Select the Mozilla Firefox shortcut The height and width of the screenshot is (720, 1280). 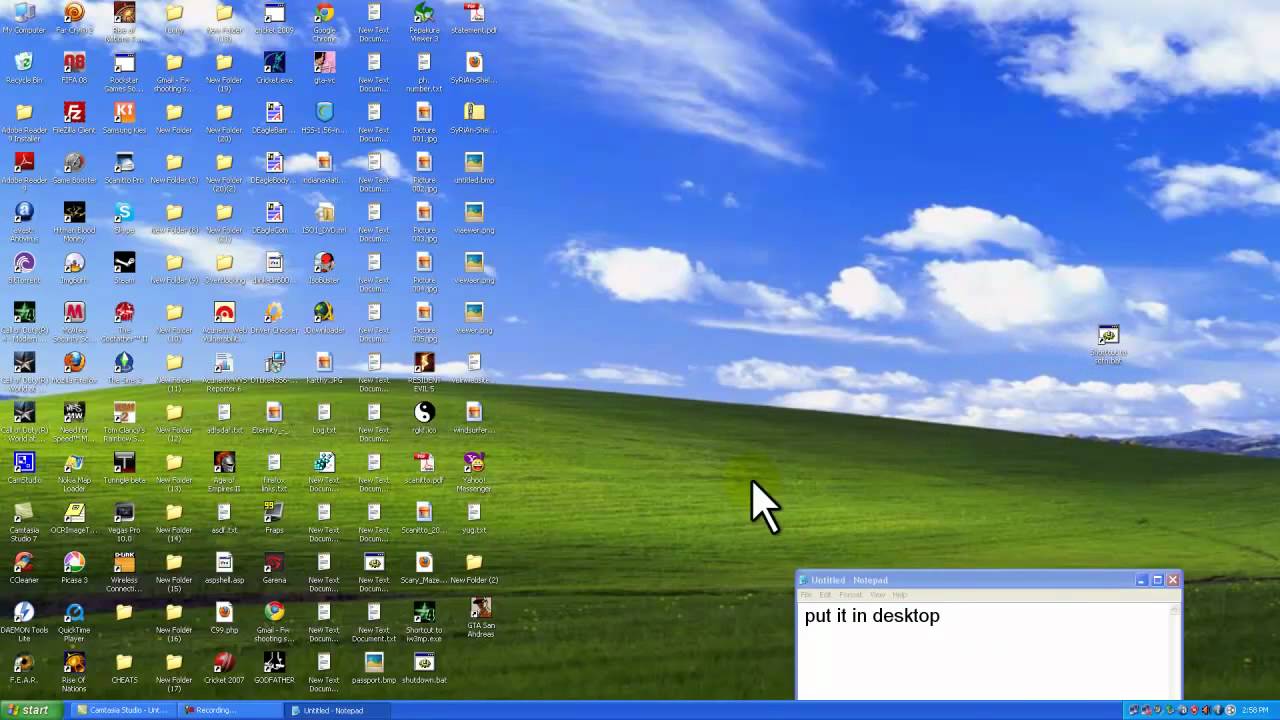click(74, 369)
